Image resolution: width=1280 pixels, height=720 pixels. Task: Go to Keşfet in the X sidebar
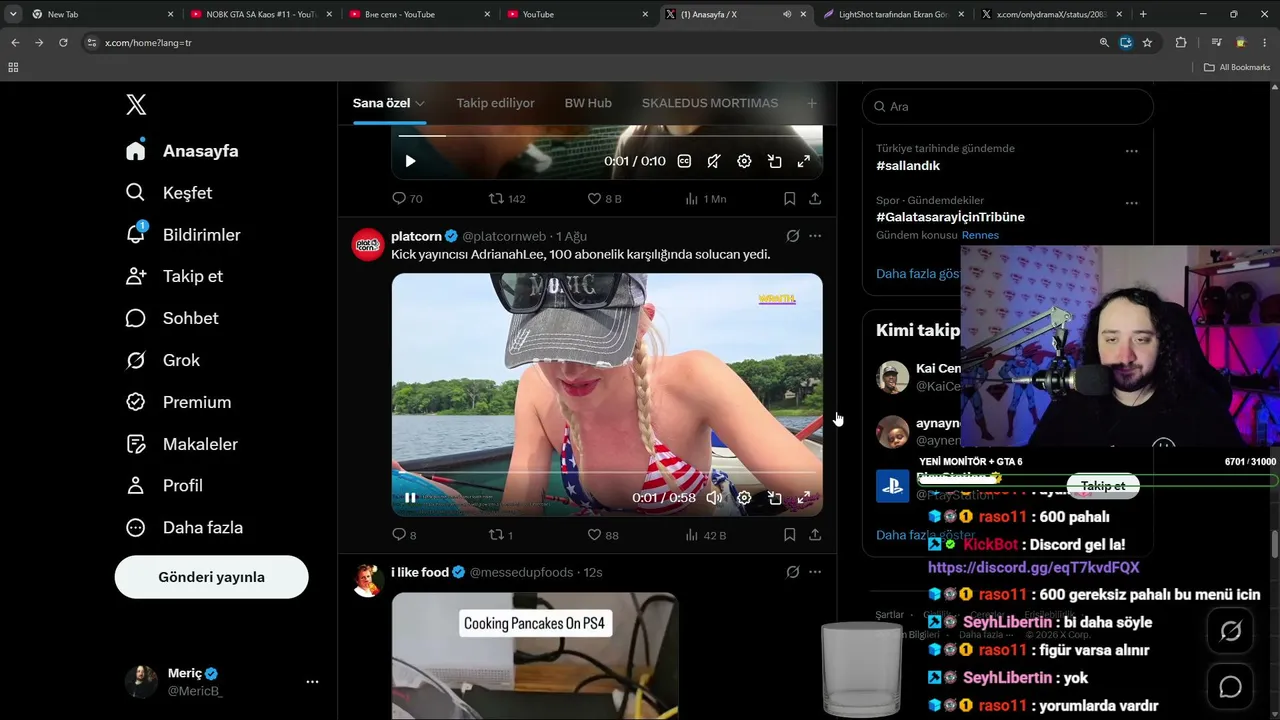pyautogui.click(x=169, y=192)
